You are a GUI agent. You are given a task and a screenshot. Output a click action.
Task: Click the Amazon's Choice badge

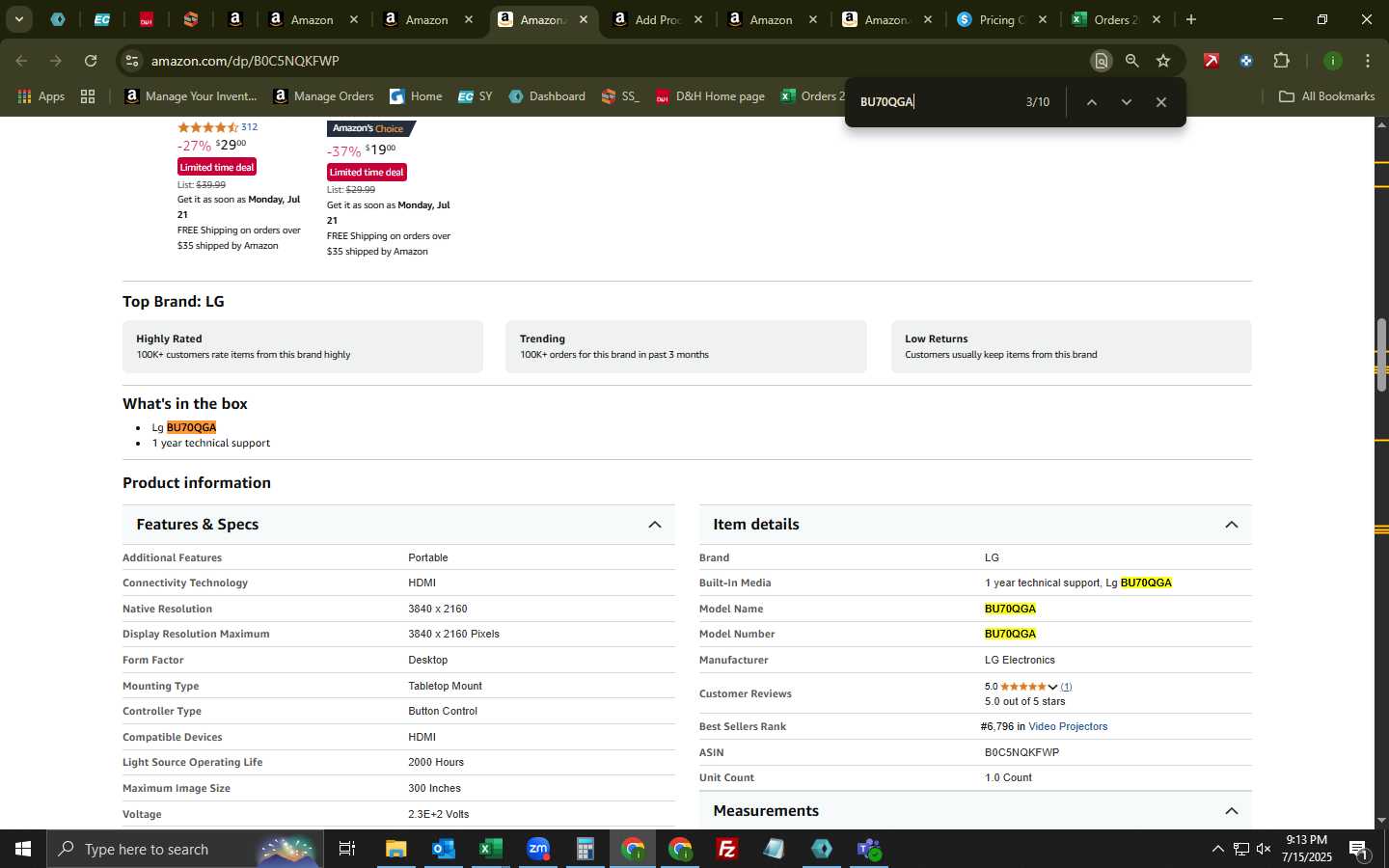pos(369,128)
